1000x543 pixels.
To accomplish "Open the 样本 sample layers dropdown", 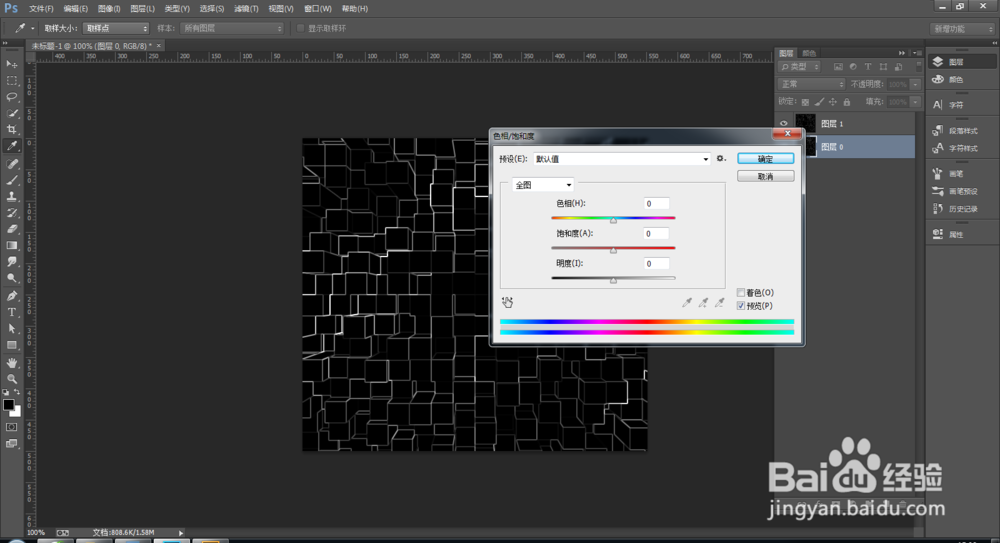I will coord(232,28).
